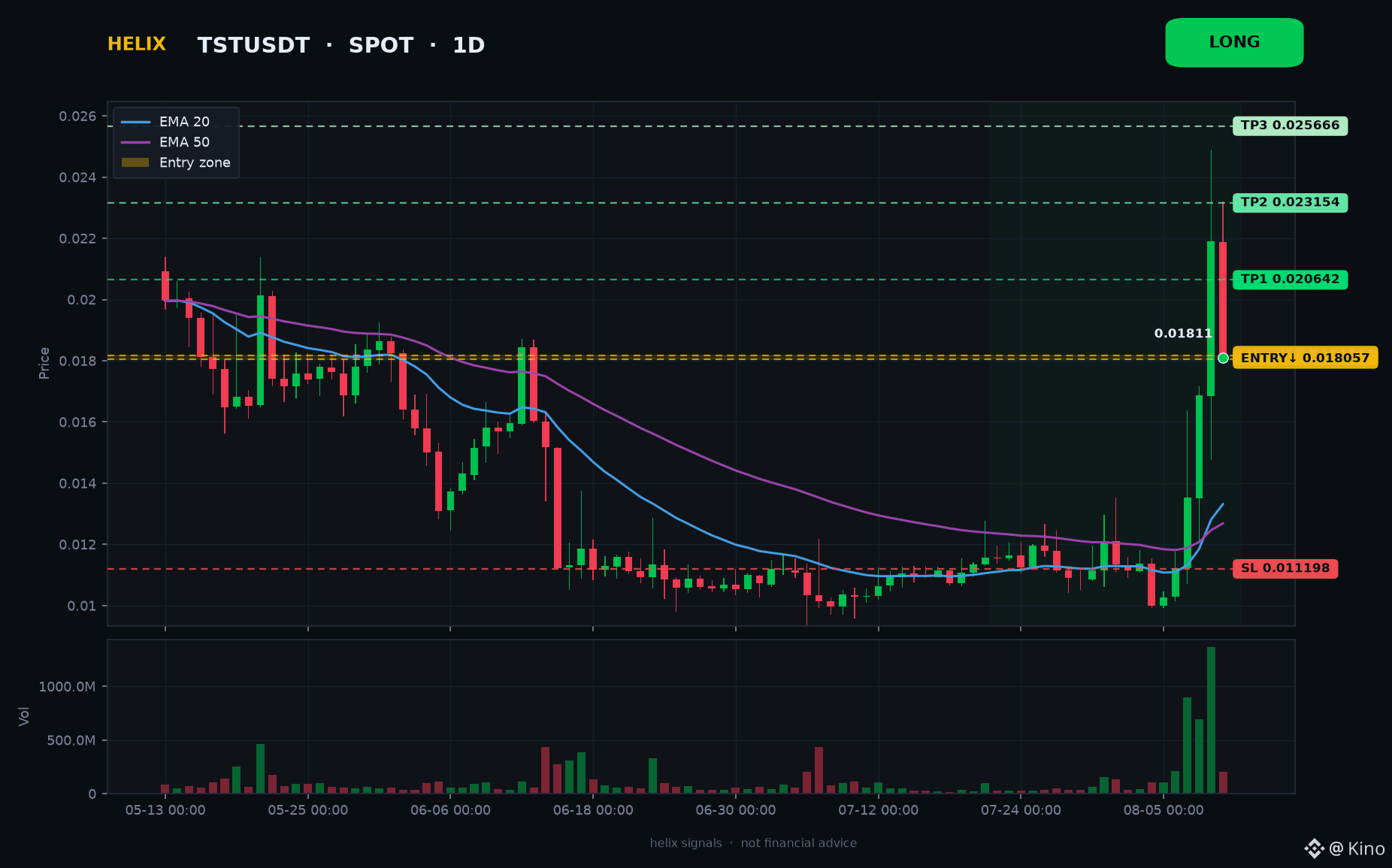Click the 07-12 00:00 date label
This screenshot has height=868, width=1392.
coord(879,810)
